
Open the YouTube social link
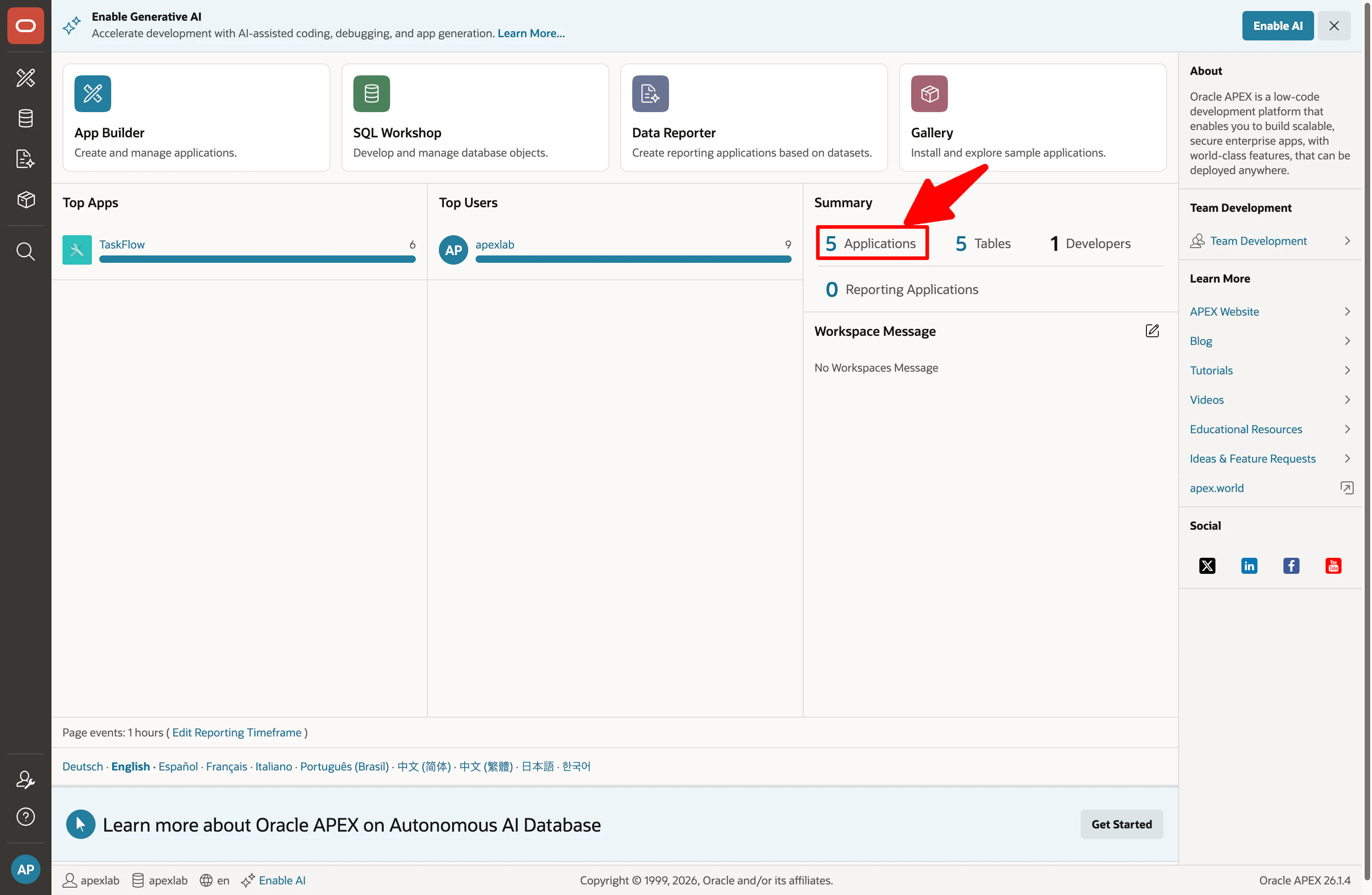coord(1333,566)
